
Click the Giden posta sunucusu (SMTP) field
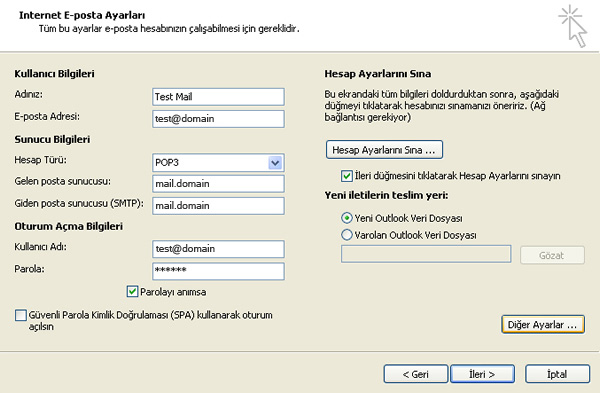tap(218, 206)
